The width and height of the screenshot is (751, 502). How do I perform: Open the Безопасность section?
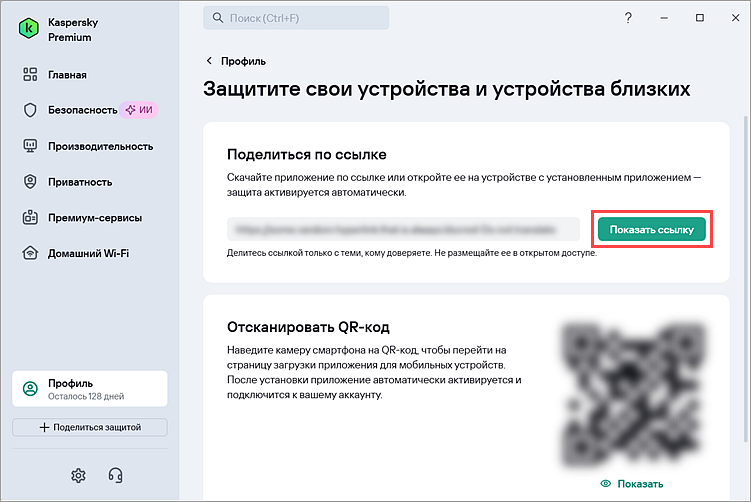[82, 110]
